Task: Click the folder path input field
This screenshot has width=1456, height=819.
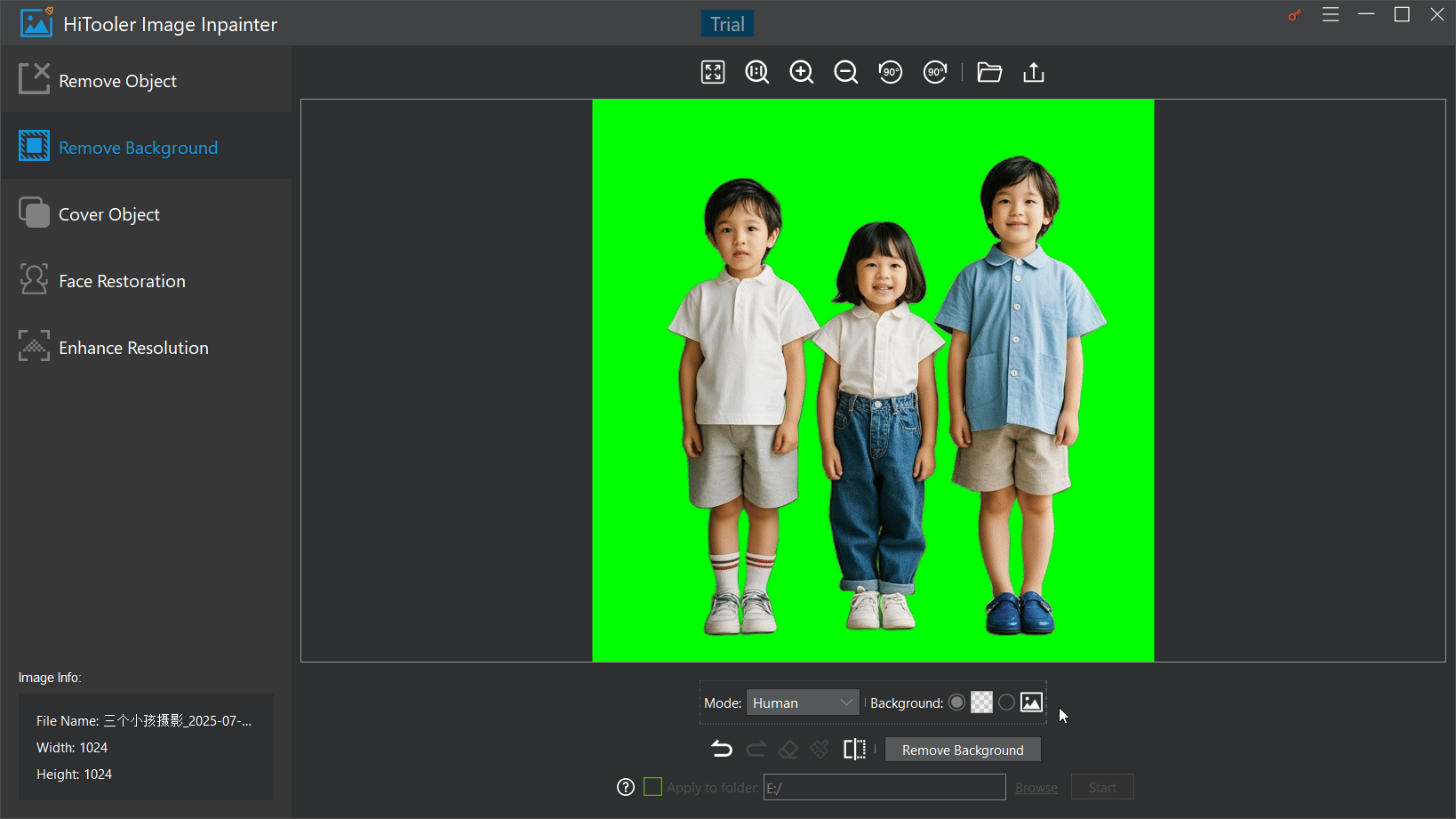Action: coord(884,787)
